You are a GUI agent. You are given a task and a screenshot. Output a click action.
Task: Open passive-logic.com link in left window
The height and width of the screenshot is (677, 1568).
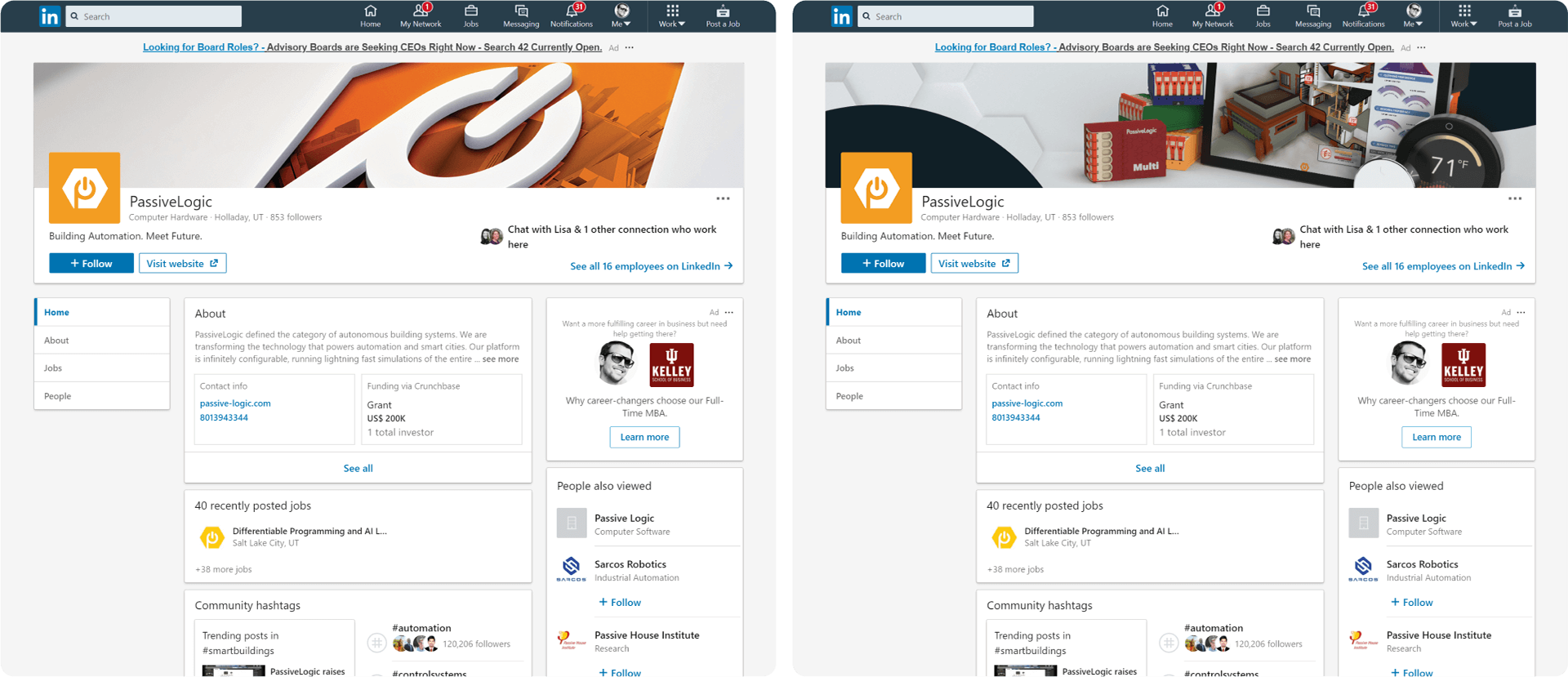click(235, 403)
